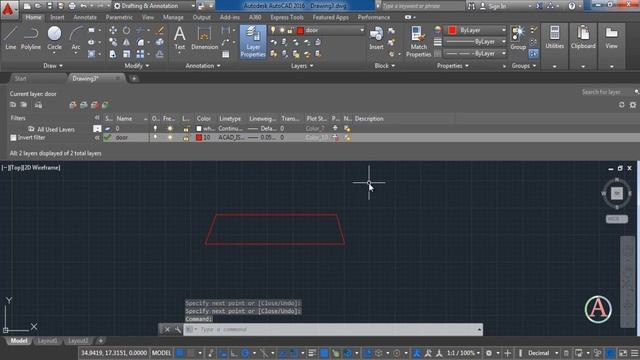Image resolution: width=640 pixels, height=360 pixels.
Task: Toggle MODEL space button in status bar
Action: point(161,353)
